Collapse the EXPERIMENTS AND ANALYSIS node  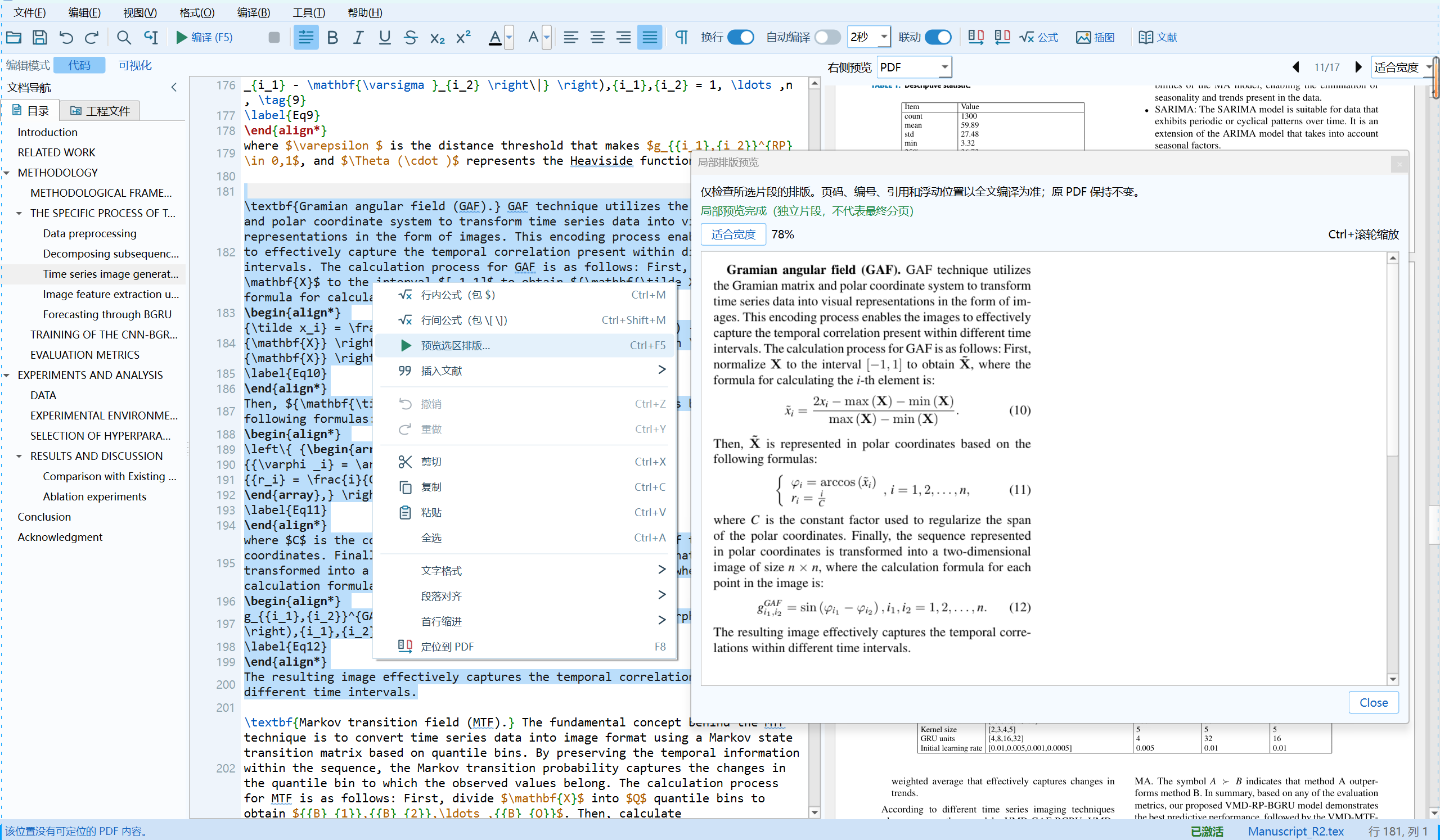tap(7, 375)
